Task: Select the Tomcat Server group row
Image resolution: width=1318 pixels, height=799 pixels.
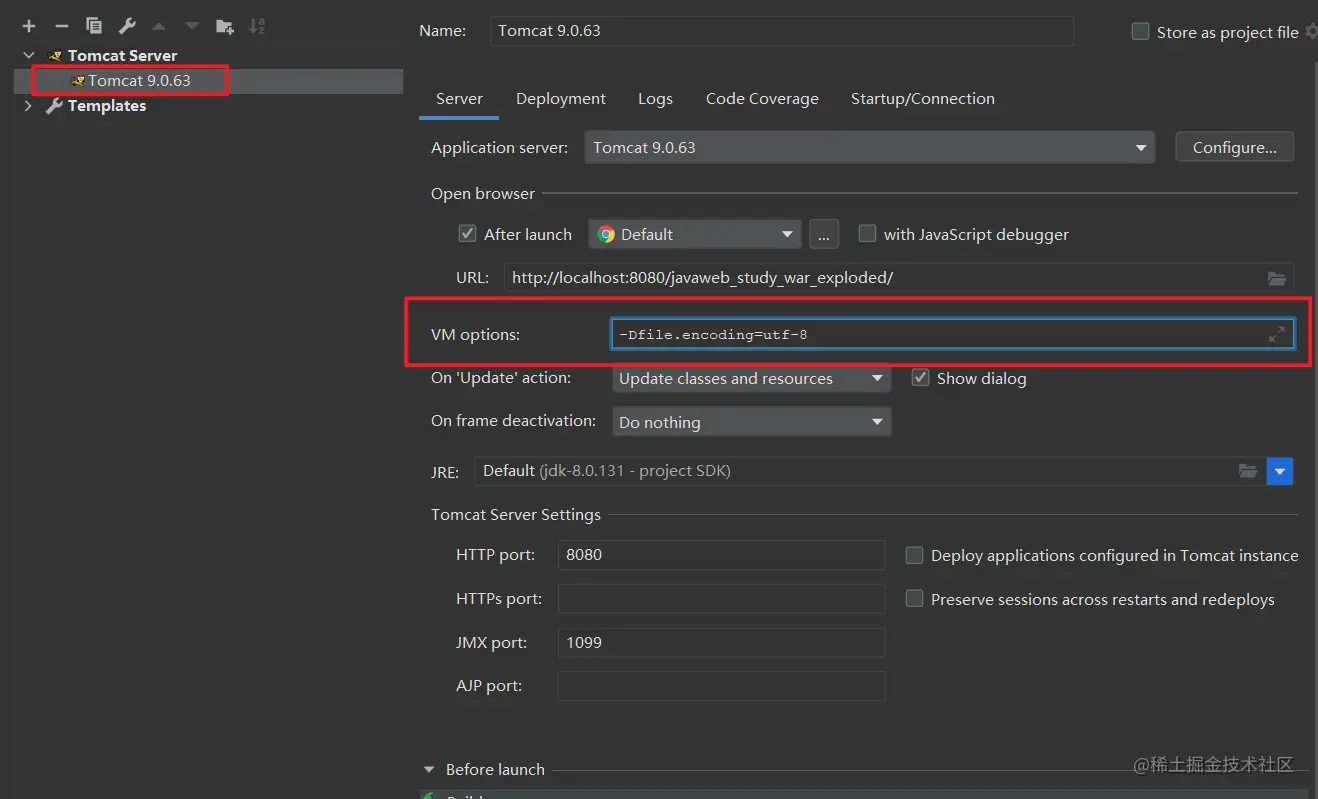Action: [x=208, y=56]
